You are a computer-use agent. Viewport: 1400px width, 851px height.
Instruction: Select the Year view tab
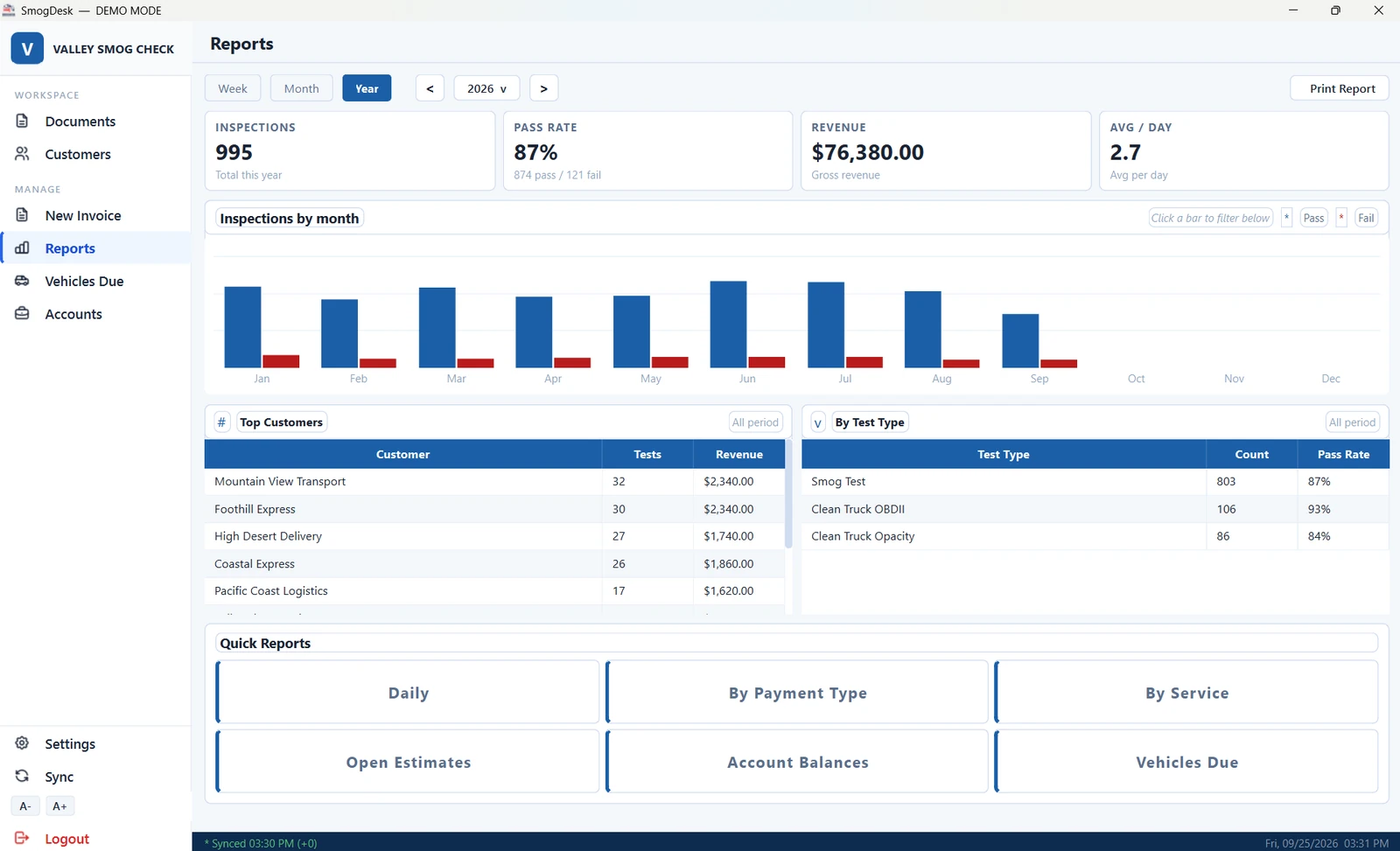pyautogui.click(x=367, y=88)
